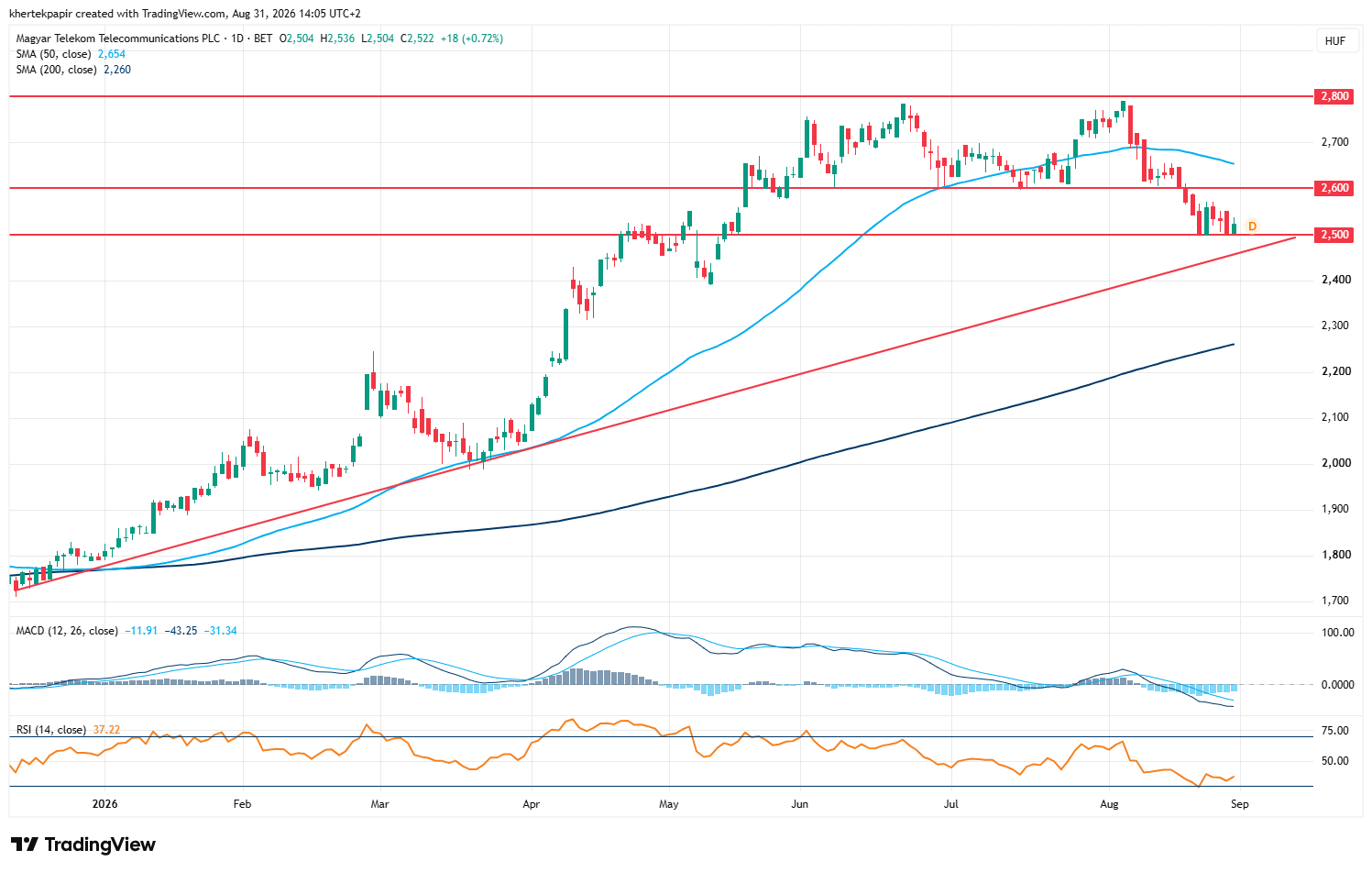Viewport: 1372px width, 872px height.
Task: Click the Jul label on the time axis
Action: point(951,804)
